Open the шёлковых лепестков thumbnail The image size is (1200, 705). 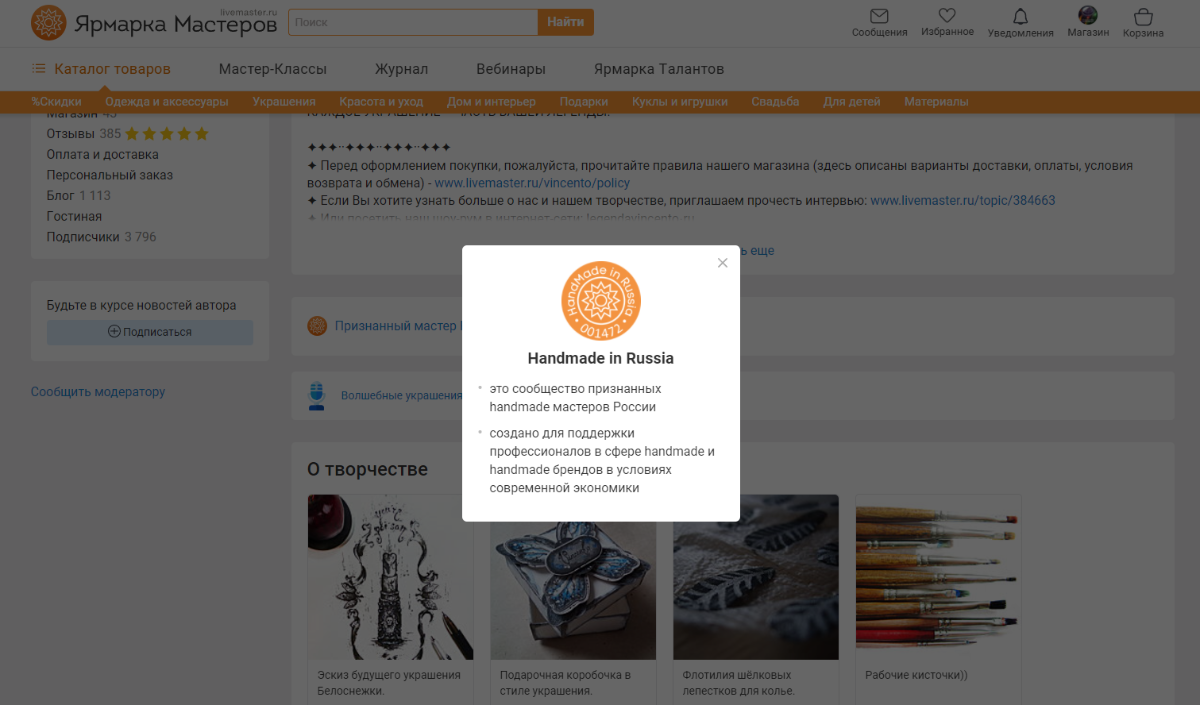coord(756,577)
